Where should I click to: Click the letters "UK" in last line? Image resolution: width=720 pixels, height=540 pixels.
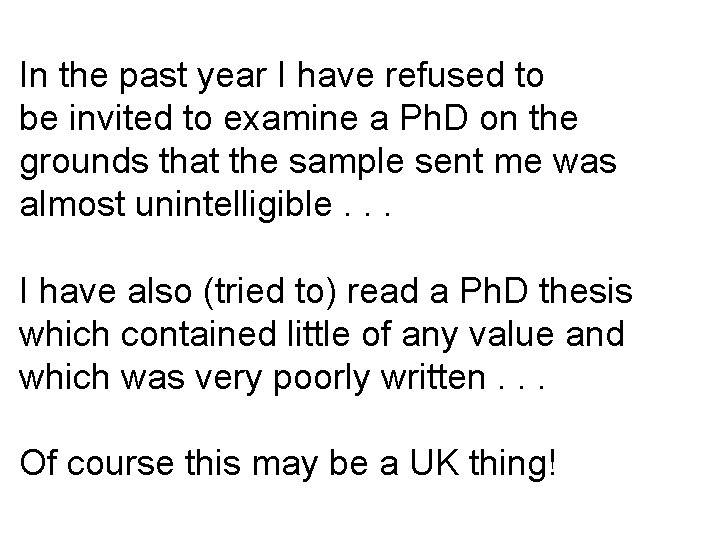tap(434, 462)
